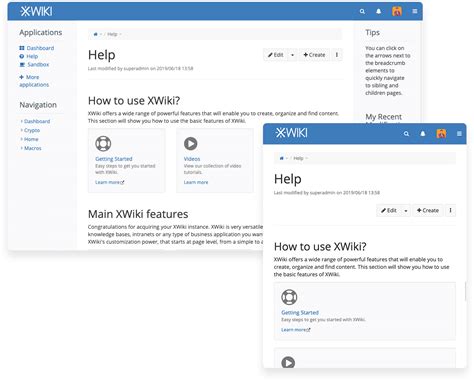This screenshot has width=474, height=381.
Task: Click home breadcrumb icon in small window
Action: (x=282, y=158)
